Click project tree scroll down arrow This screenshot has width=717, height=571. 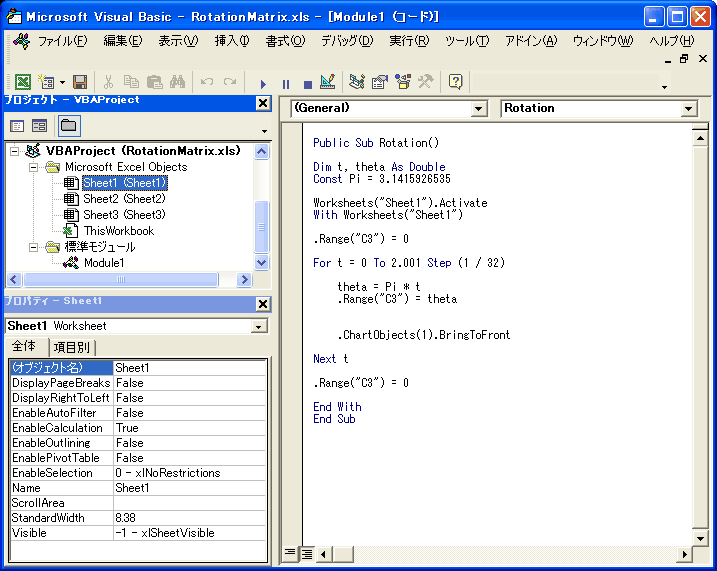click(x=262, y=263)
